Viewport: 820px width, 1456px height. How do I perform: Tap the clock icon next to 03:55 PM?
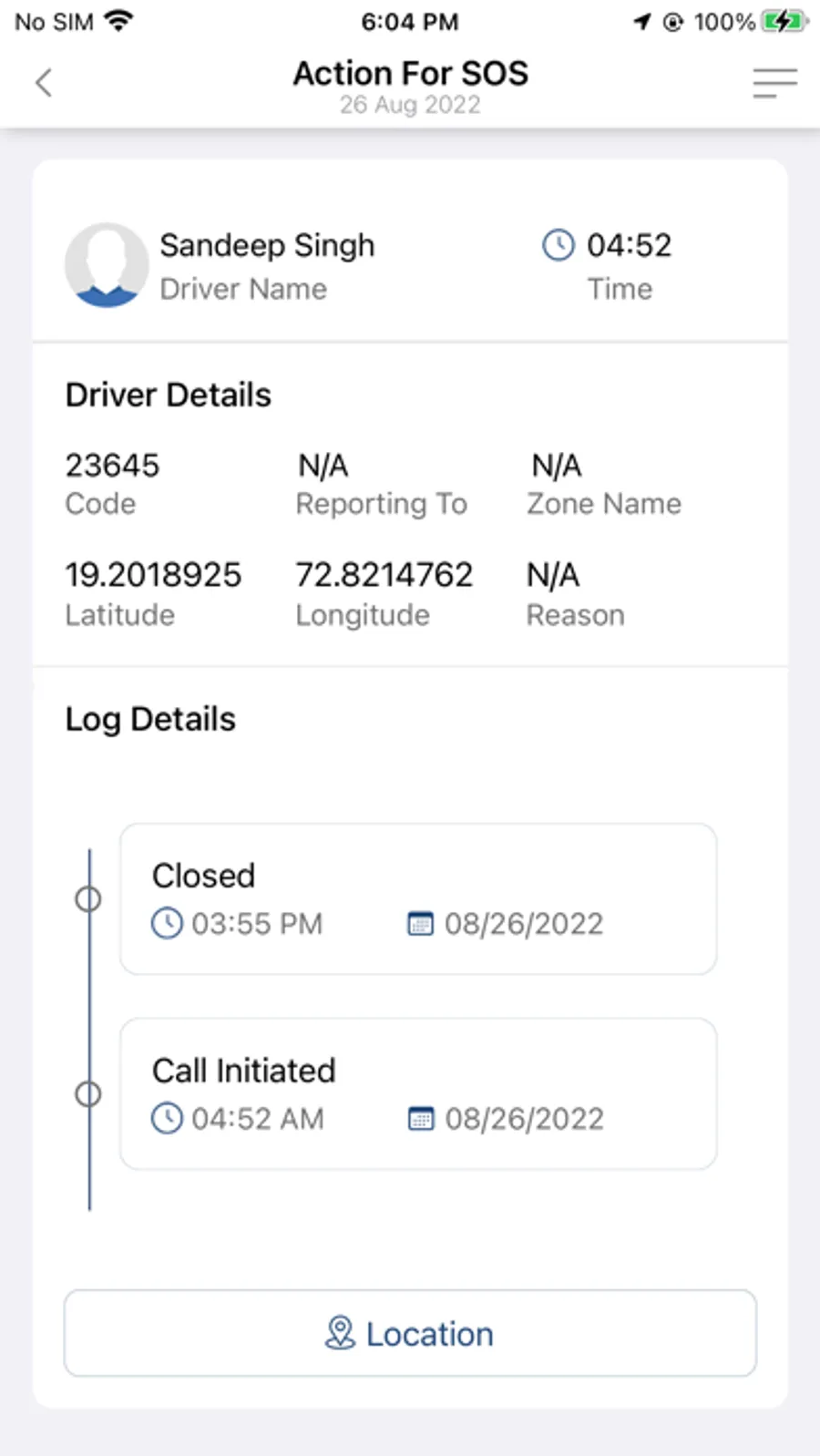tap(167, 923)
